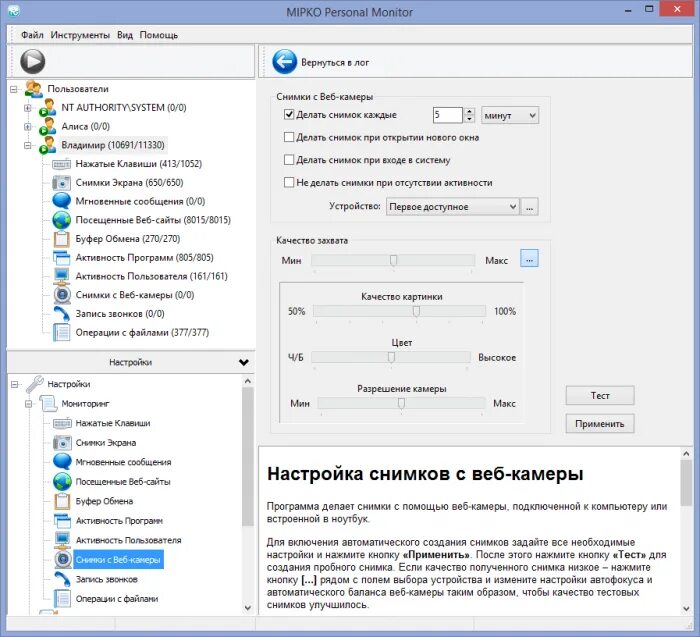Click phone icon beside Запись звонков (0/0)
This screenshot has width=700, height=637.
(62, 314)
